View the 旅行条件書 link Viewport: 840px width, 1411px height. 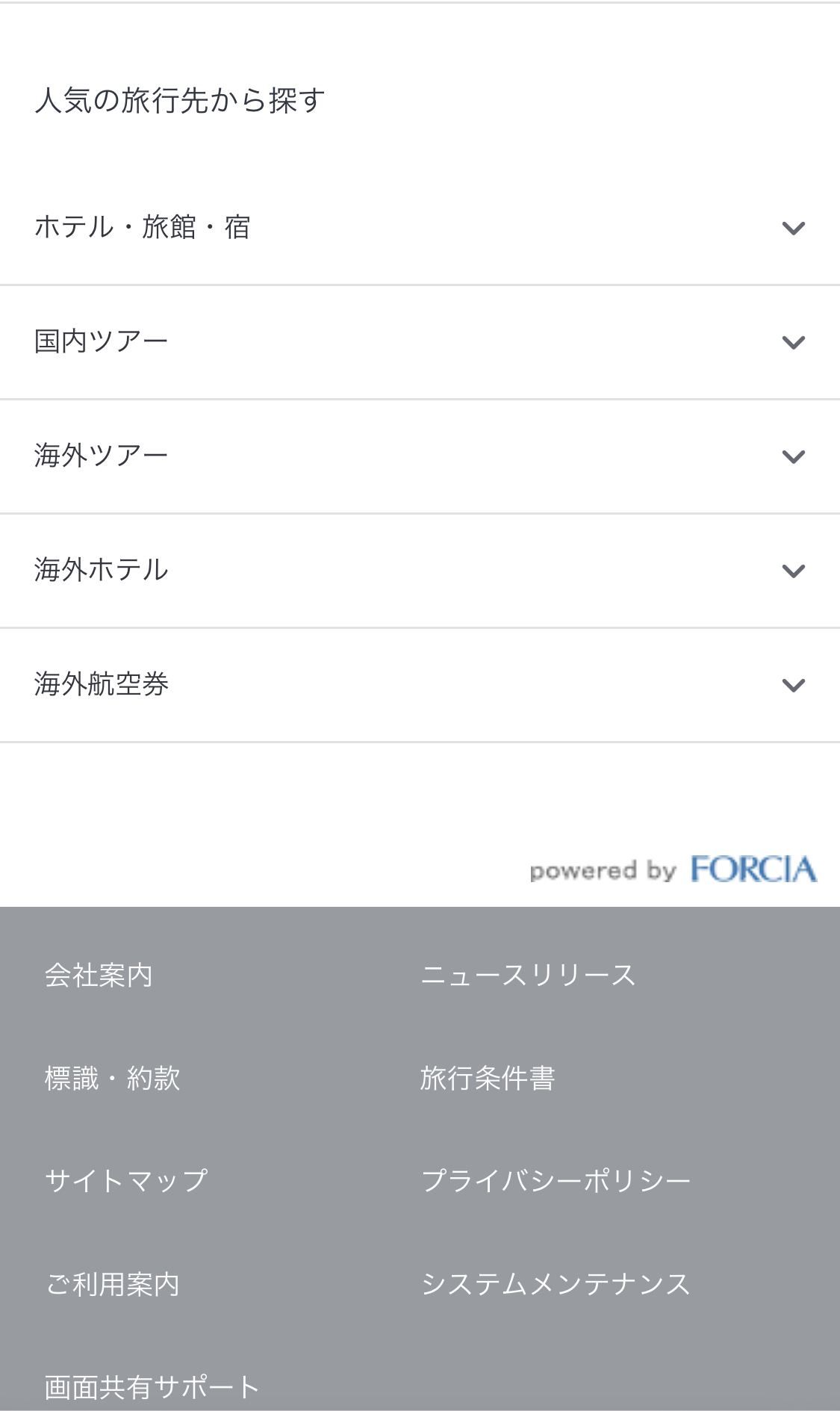point(488,1079)
